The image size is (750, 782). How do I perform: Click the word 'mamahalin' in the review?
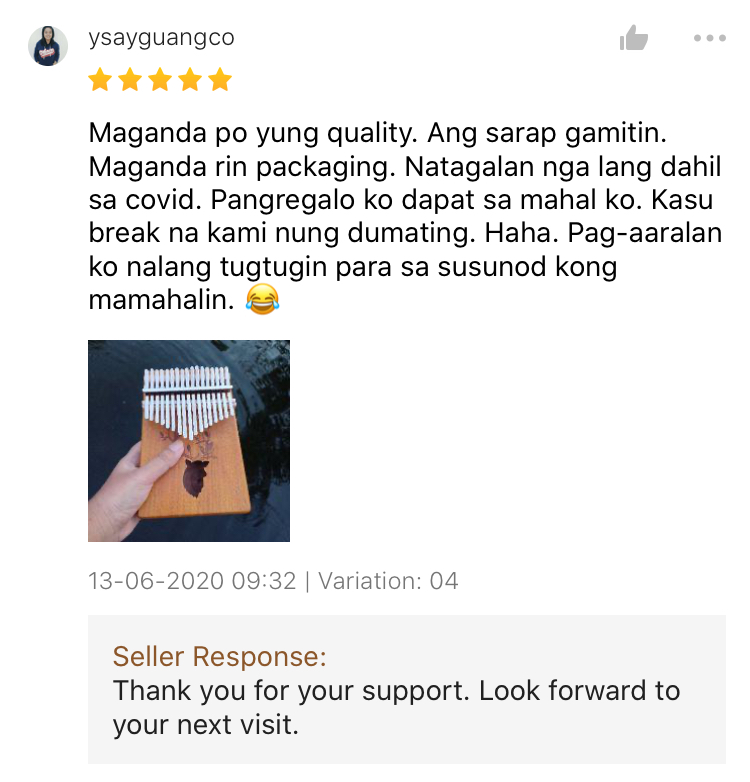(x=161, y=300)
